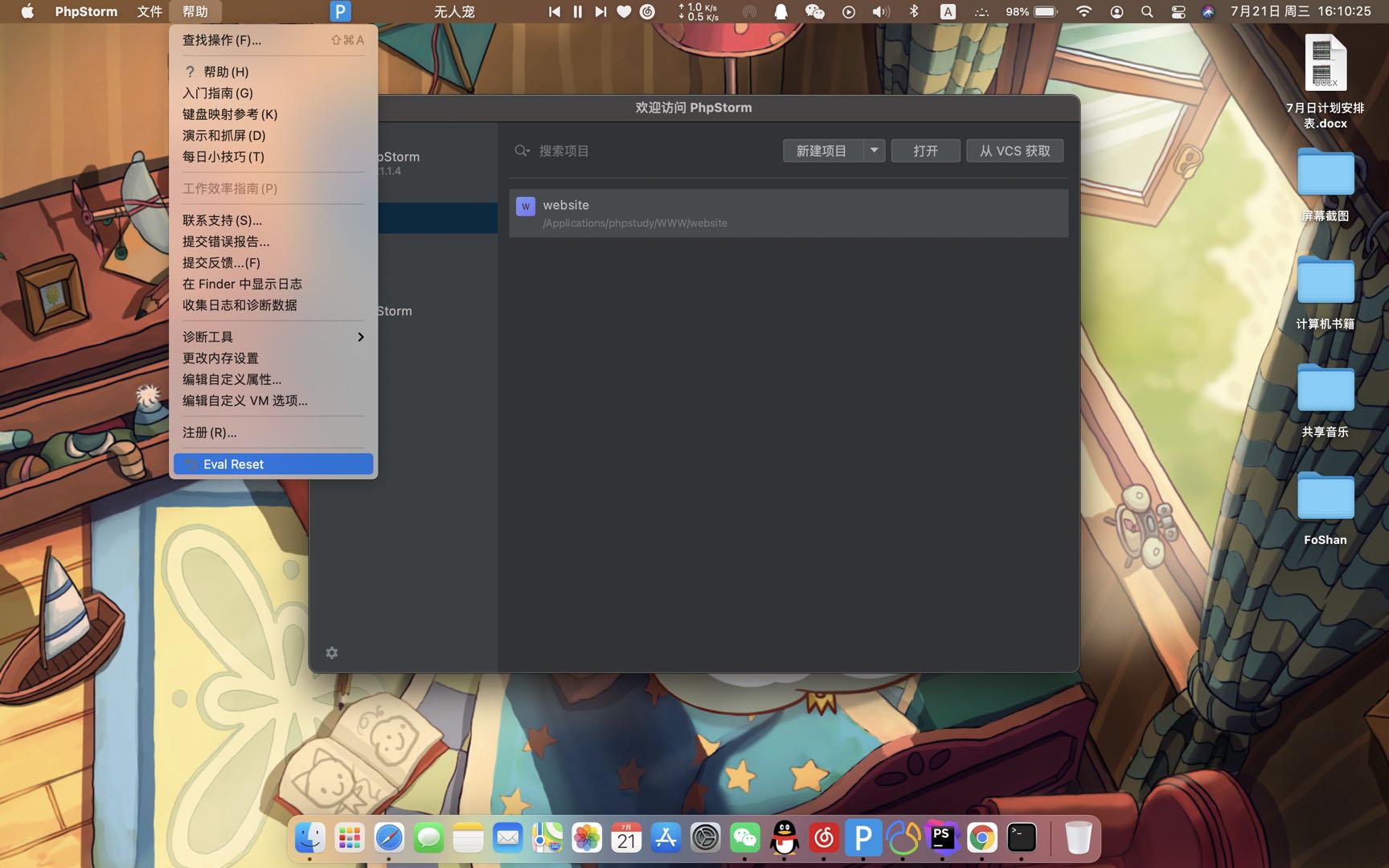
Task: Open PhpStorm PS icon in Dock
Action: [x=942, y=838]
